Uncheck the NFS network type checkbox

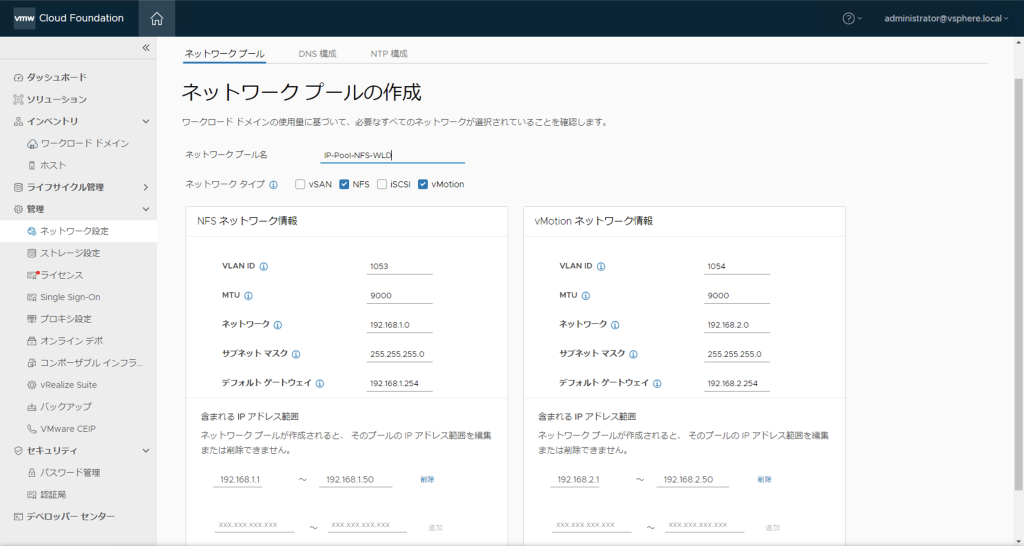pos(344,184)
